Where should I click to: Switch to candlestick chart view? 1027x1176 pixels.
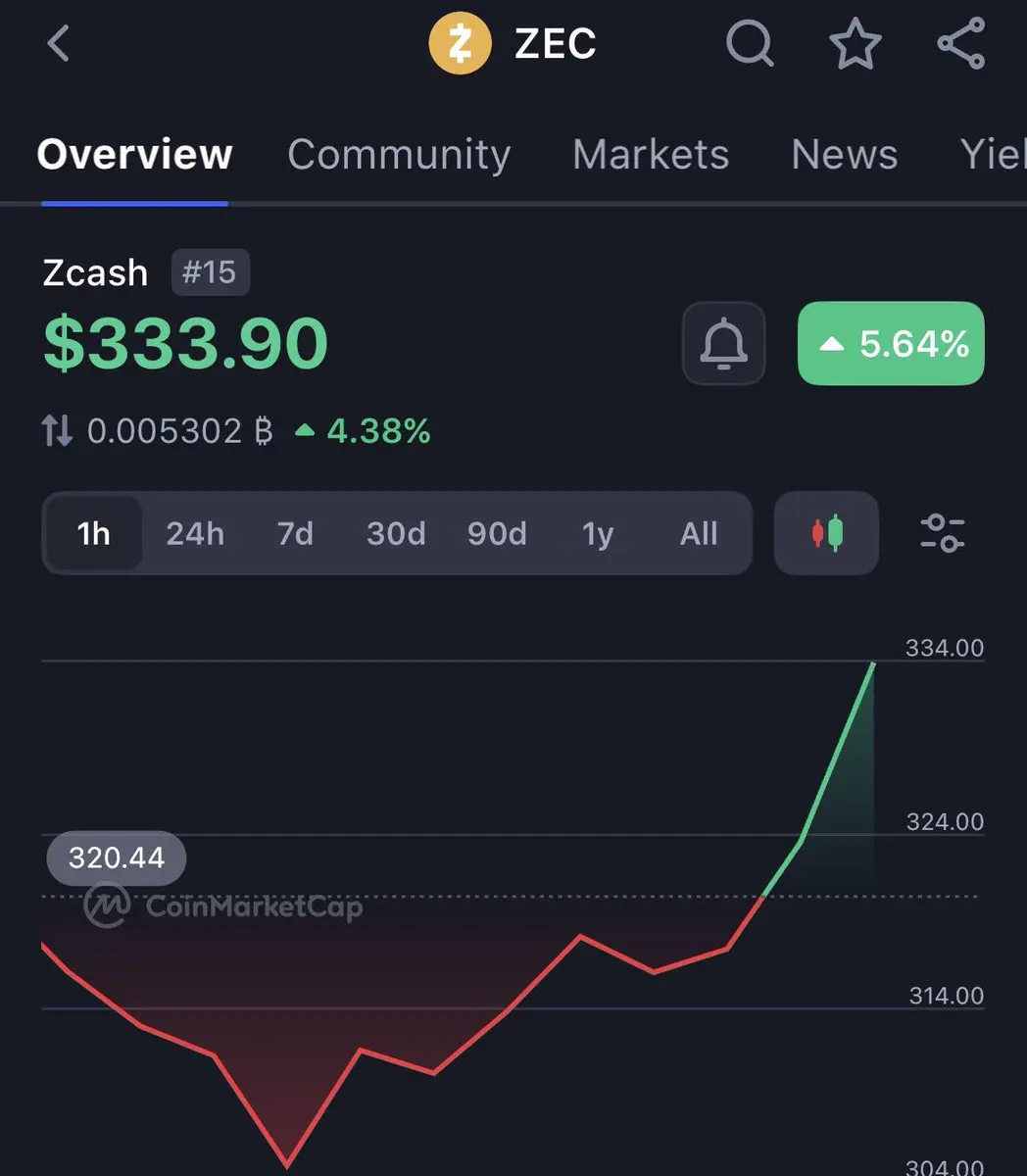pos(826,533)
